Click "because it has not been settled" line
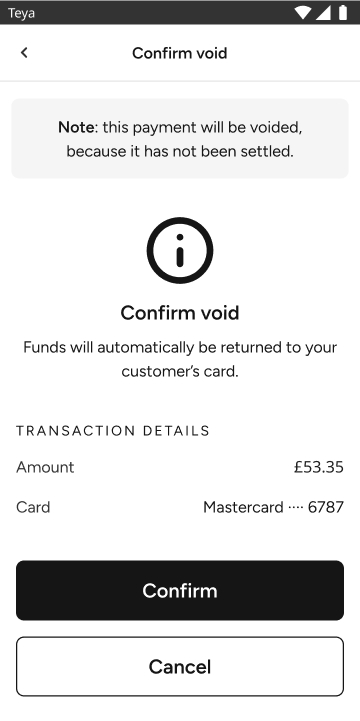Screen dimensions: 360x721 click(180, 151)
